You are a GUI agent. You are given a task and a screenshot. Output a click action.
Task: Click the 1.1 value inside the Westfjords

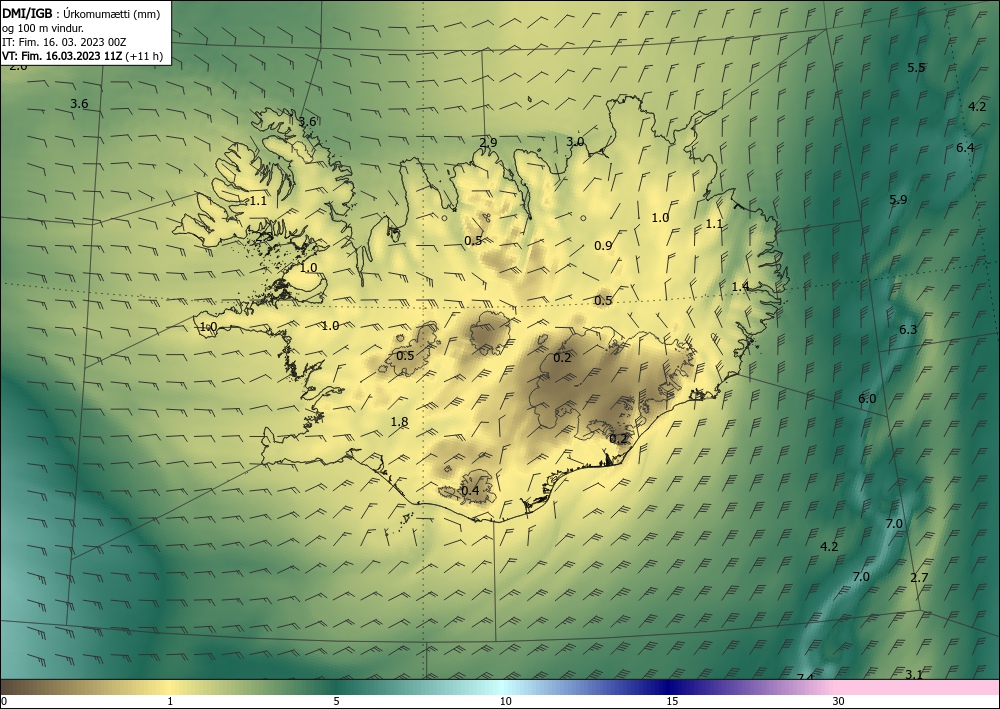point(258,201)
